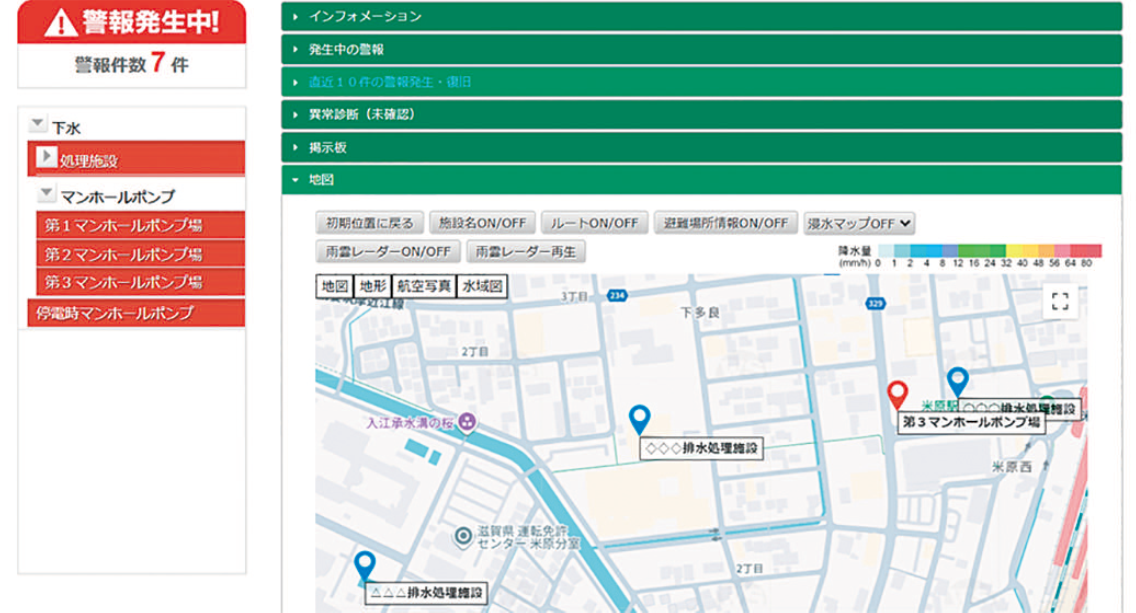
Task: Toggle ルートON/OFF route display
Action: pyautogui.click(x=594, y=222)
